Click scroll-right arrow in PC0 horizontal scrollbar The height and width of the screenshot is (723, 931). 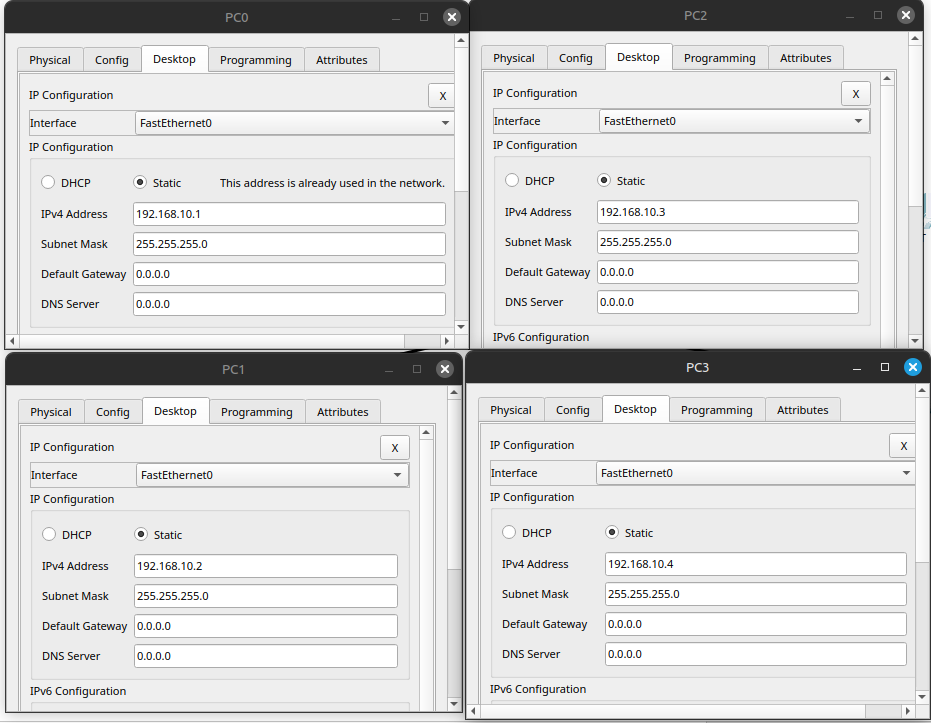[x=446, y=341]
